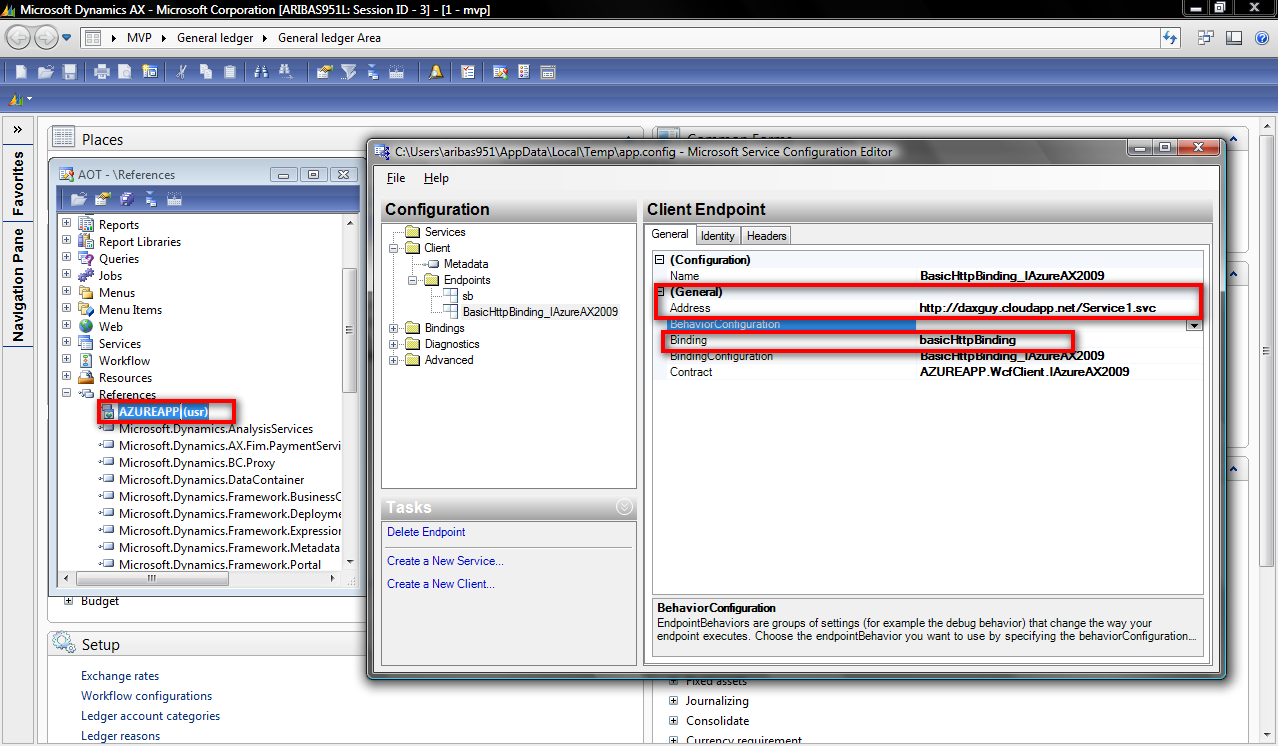Click the checklist task toolbar icon
The image size is (1278, 746).
(467, 72)
